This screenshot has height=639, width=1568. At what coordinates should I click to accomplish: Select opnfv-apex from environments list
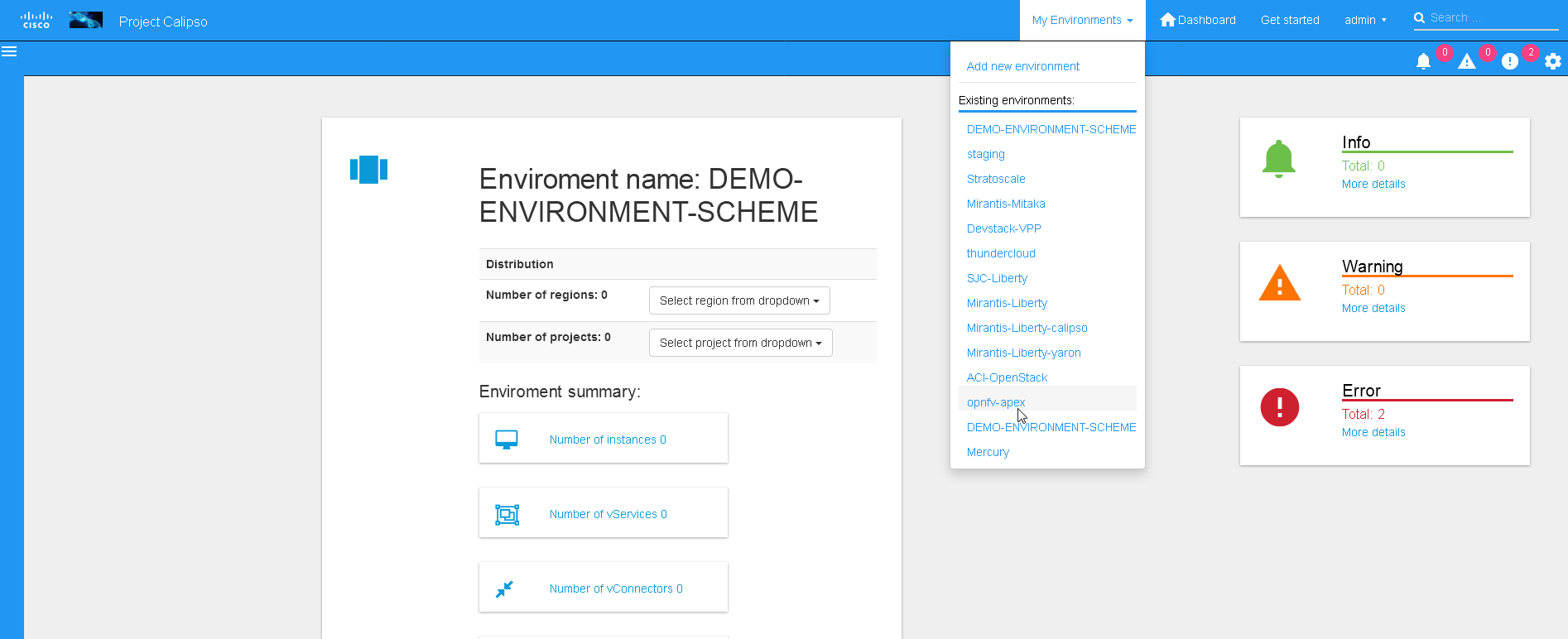pyautogui.click(x=996, y=402)
